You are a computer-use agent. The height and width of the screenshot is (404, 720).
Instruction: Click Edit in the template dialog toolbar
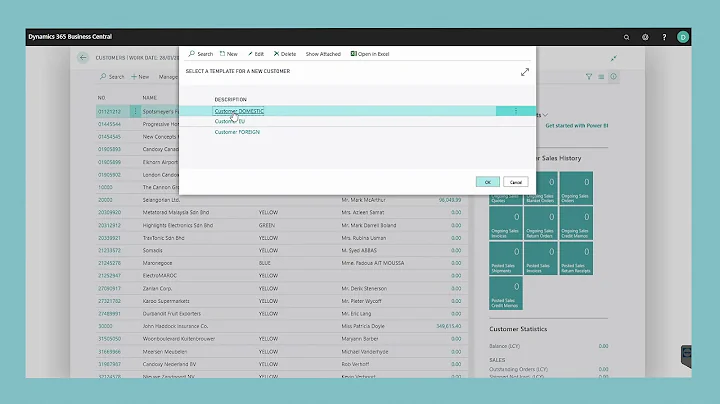pos(256,54)
